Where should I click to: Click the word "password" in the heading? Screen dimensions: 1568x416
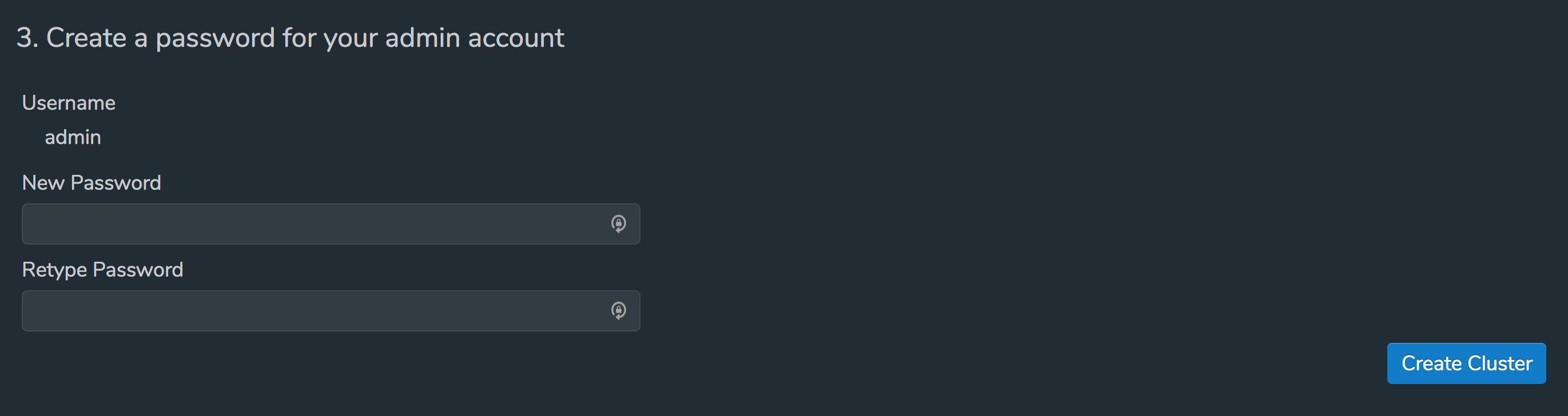216,38
